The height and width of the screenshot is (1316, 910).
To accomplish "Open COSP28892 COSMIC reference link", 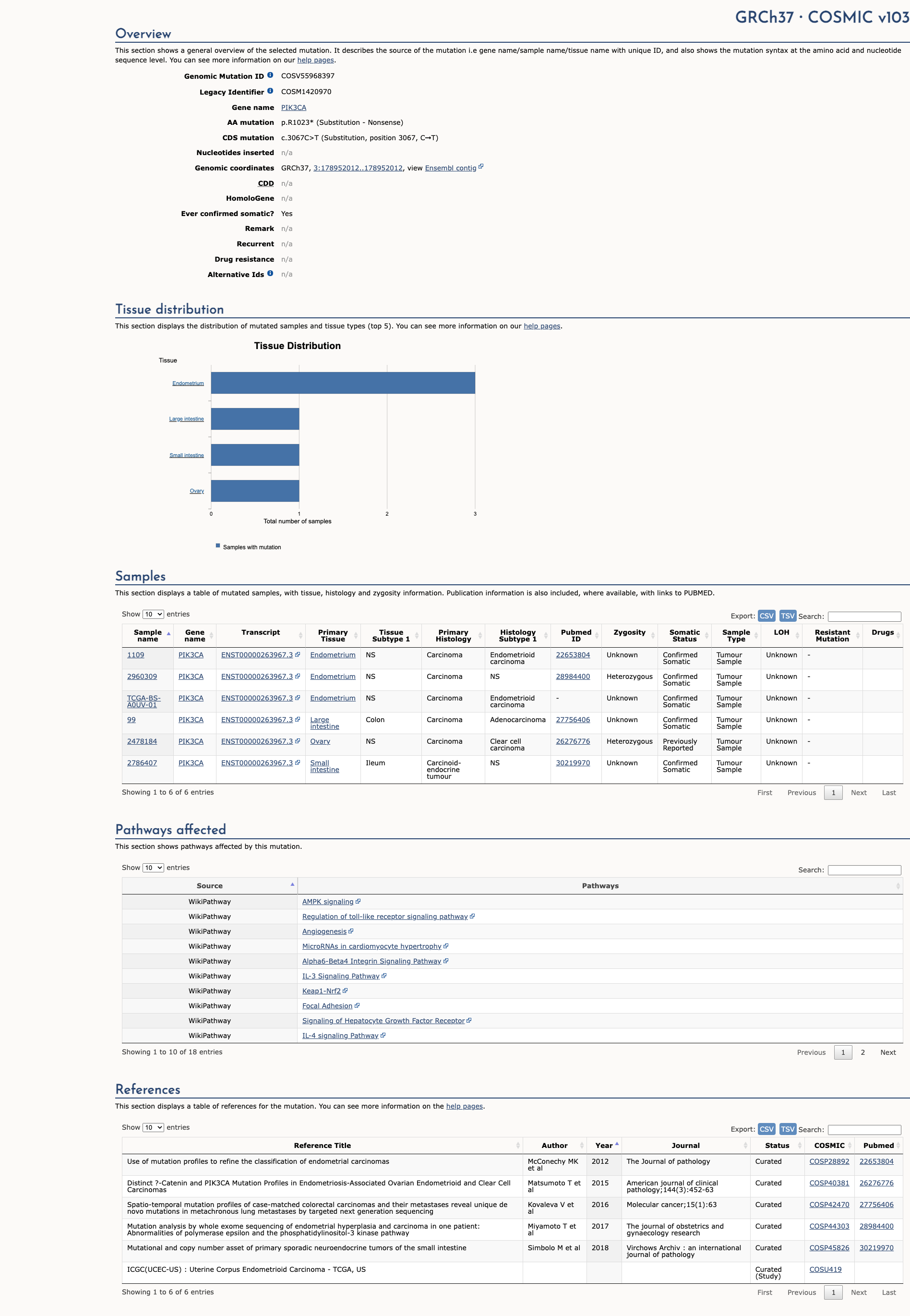I will click(x=829, y=1161).
